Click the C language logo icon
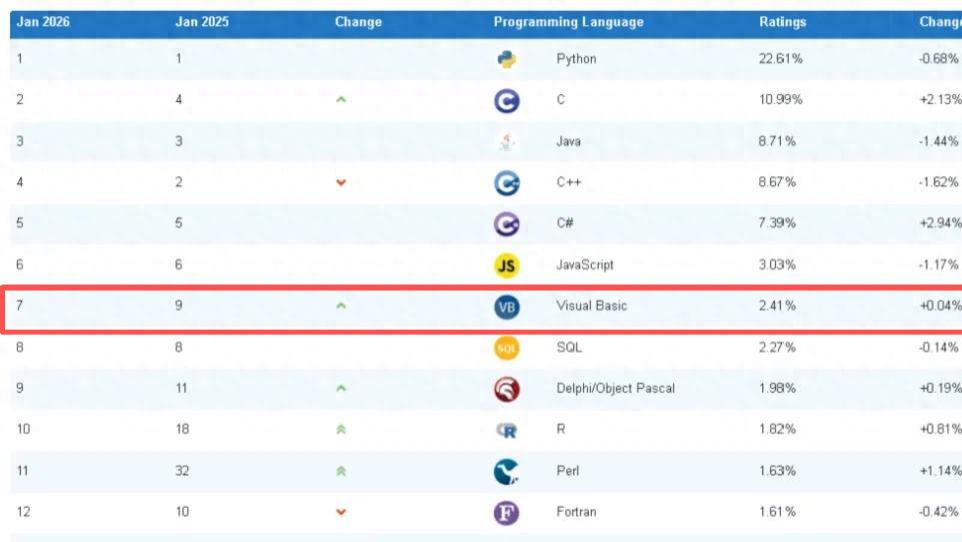Image resolution: width=962 pixels, height=542 pixels. pyautogui.click(x=507, y=101)
